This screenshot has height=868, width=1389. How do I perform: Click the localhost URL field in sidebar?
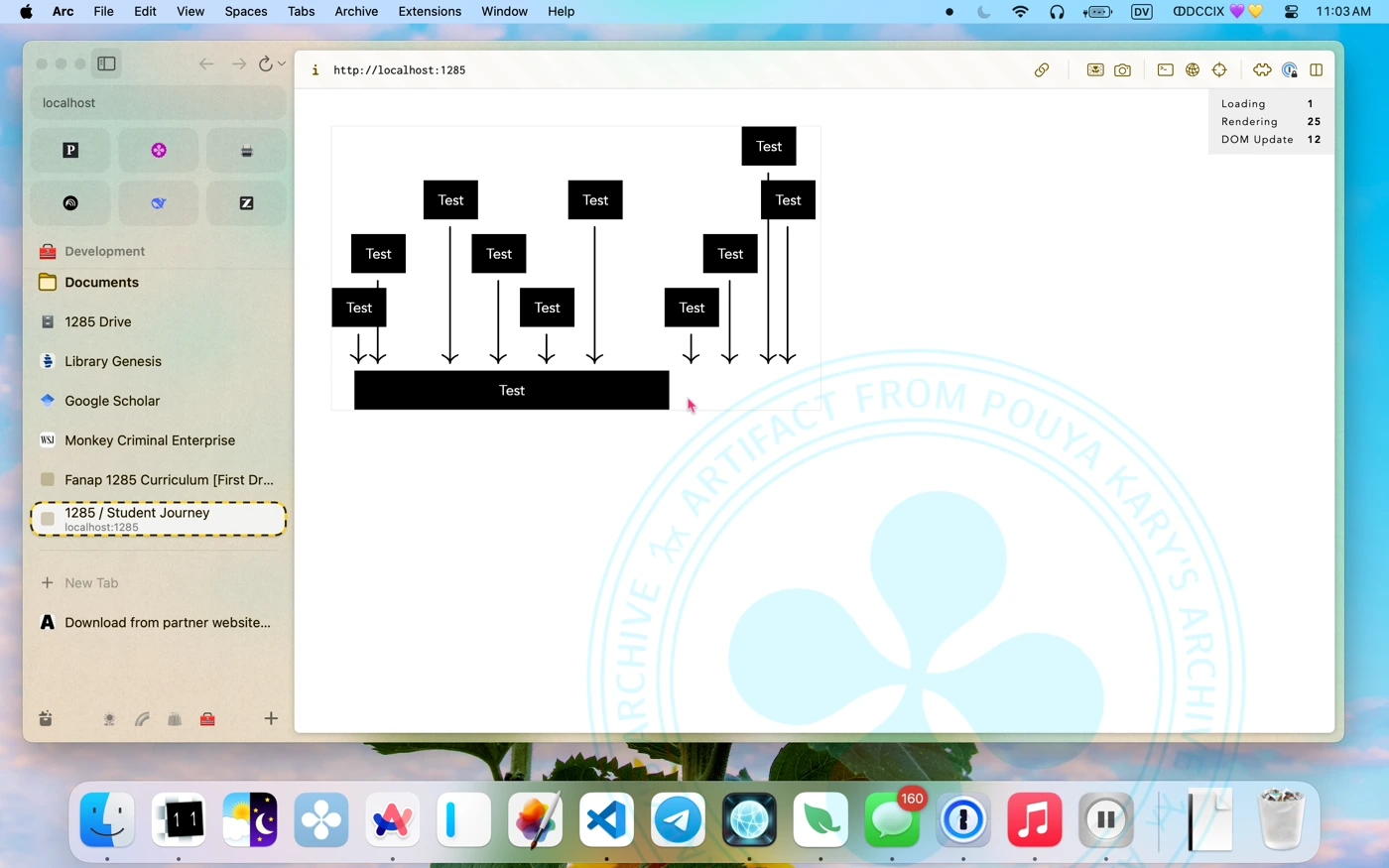(159, 103)
